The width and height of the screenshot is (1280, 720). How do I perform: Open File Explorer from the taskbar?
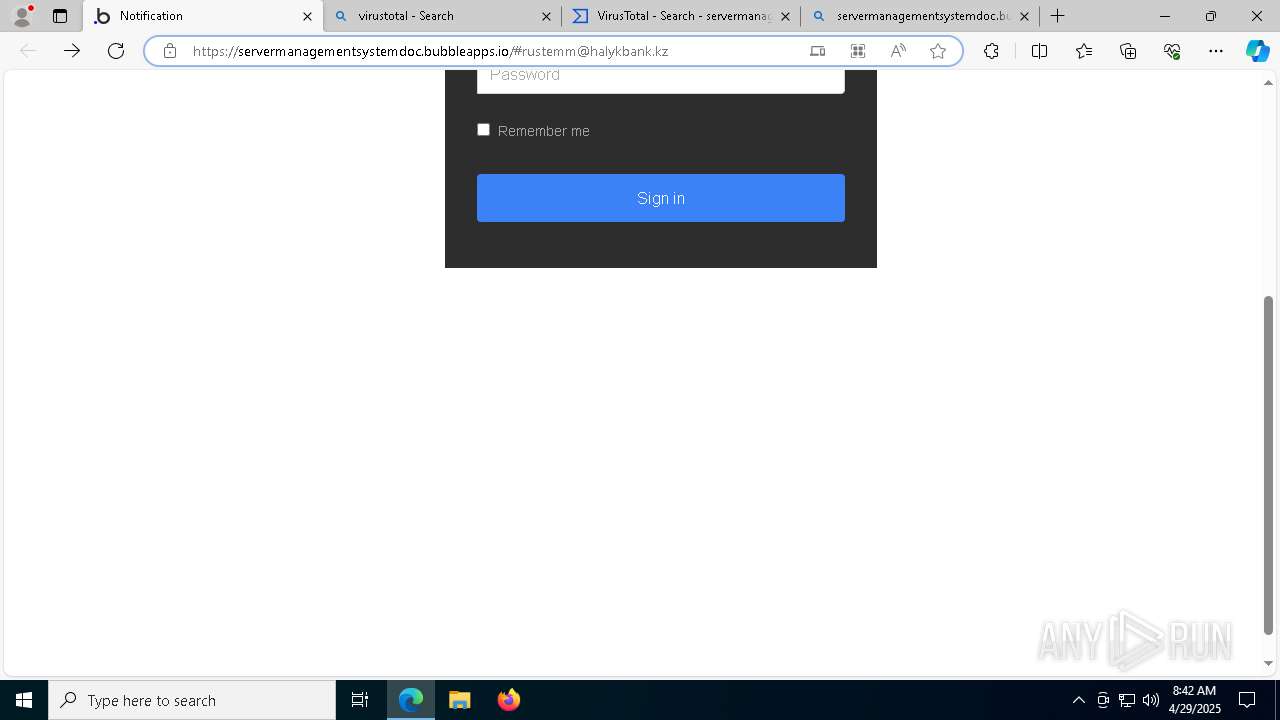(459, 700)
